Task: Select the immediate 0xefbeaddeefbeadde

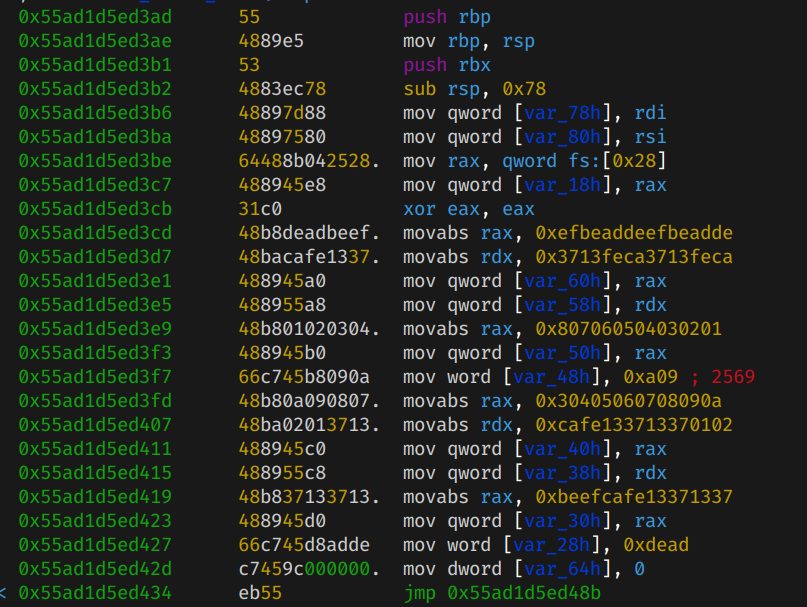Action: click(634, 233)
